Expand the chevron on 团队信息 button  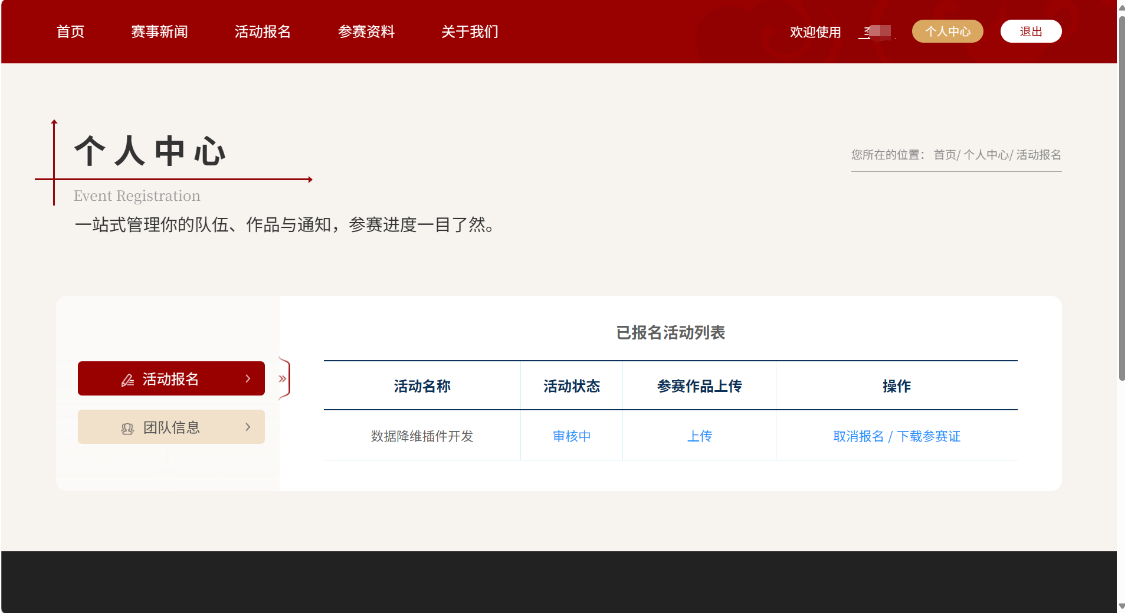coord(247,427)
